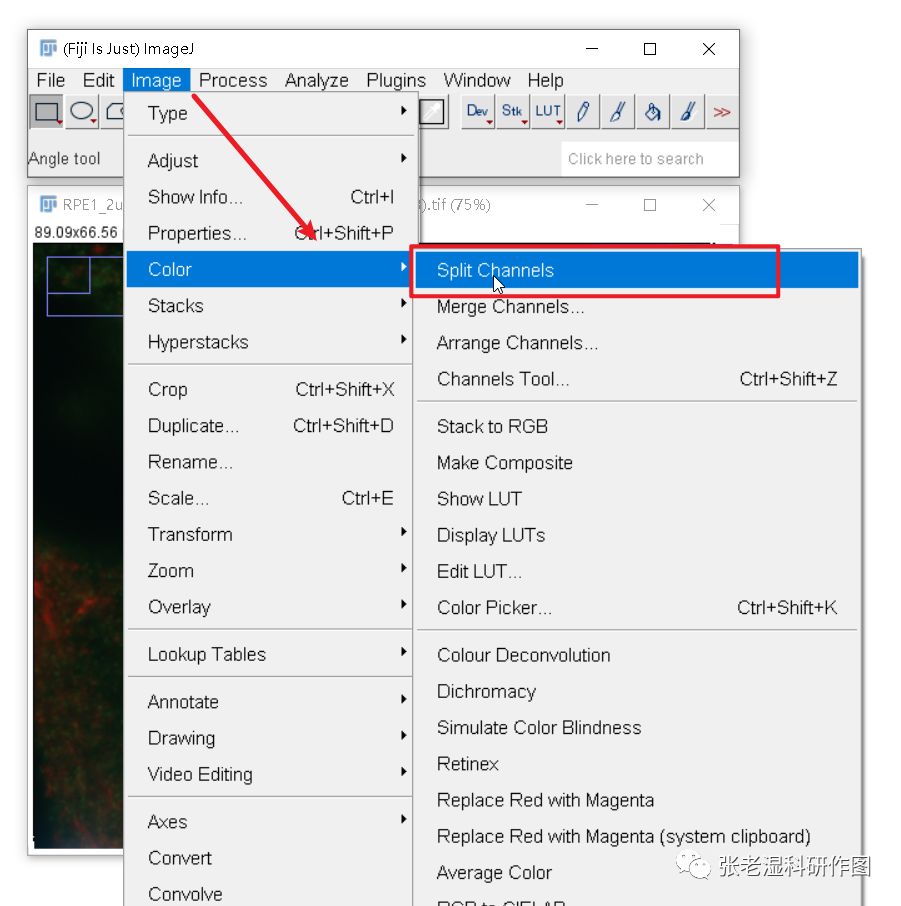This screenshot has height=906, width=901.
Task: Select the Pencil tool
Action: 583,112
